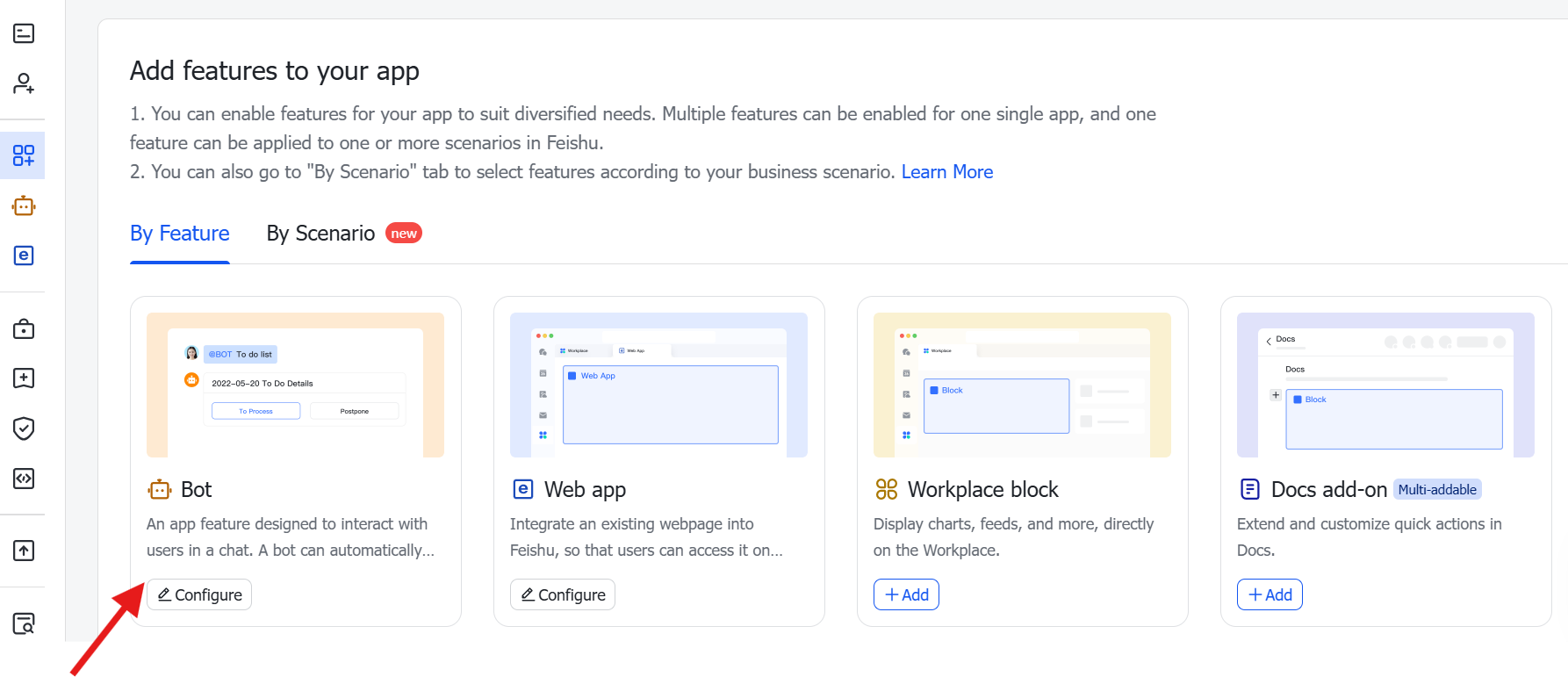Image resolution: width=1568 pixels, height=677 pixels.
Task: Click the blue Web app icon in sidebar
Action: click(24, 256)
